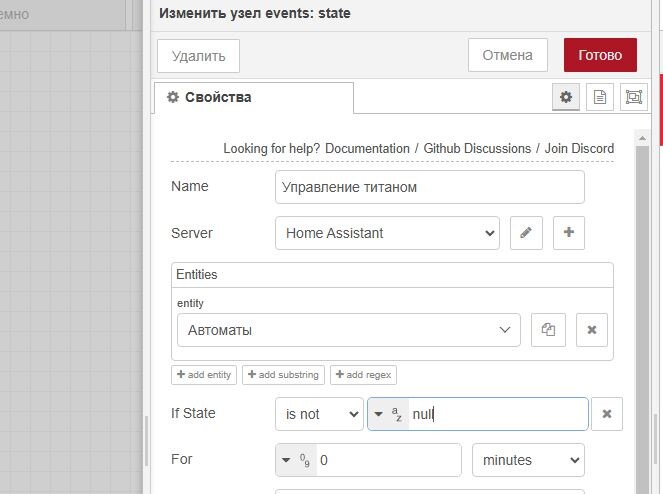This screenshot has height=494, width=663.
Task: Change the minutes unit dropdown
Action: pos(529,460)
